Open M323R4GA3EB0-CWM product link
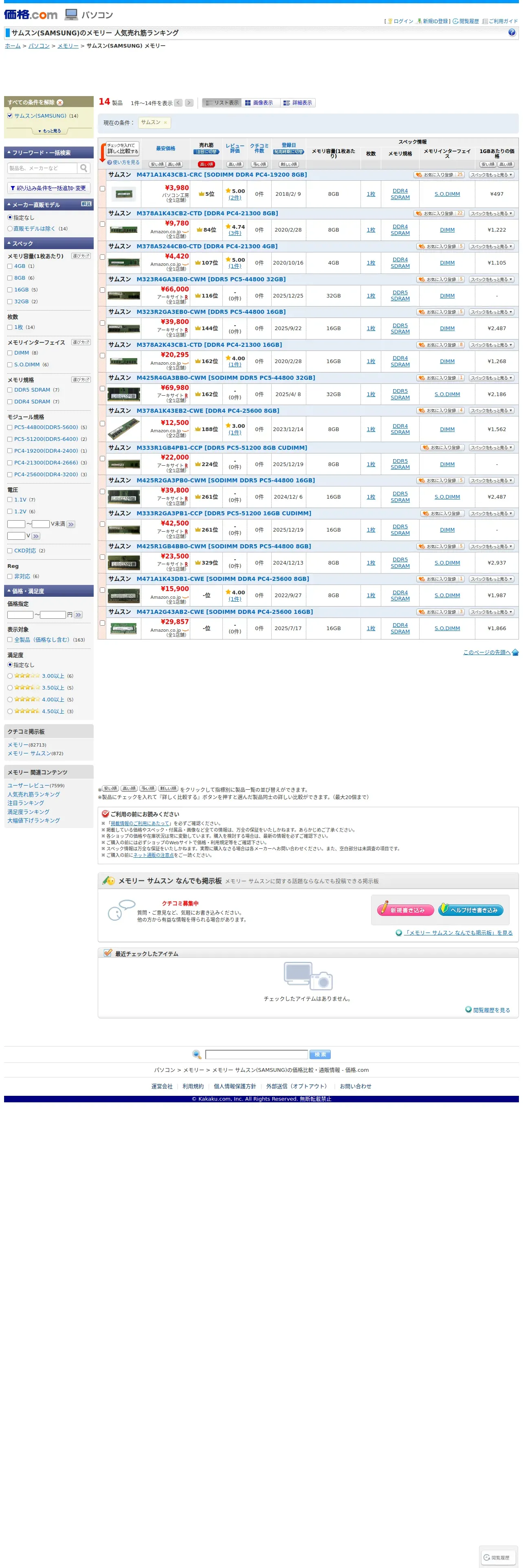 point(211,279)
